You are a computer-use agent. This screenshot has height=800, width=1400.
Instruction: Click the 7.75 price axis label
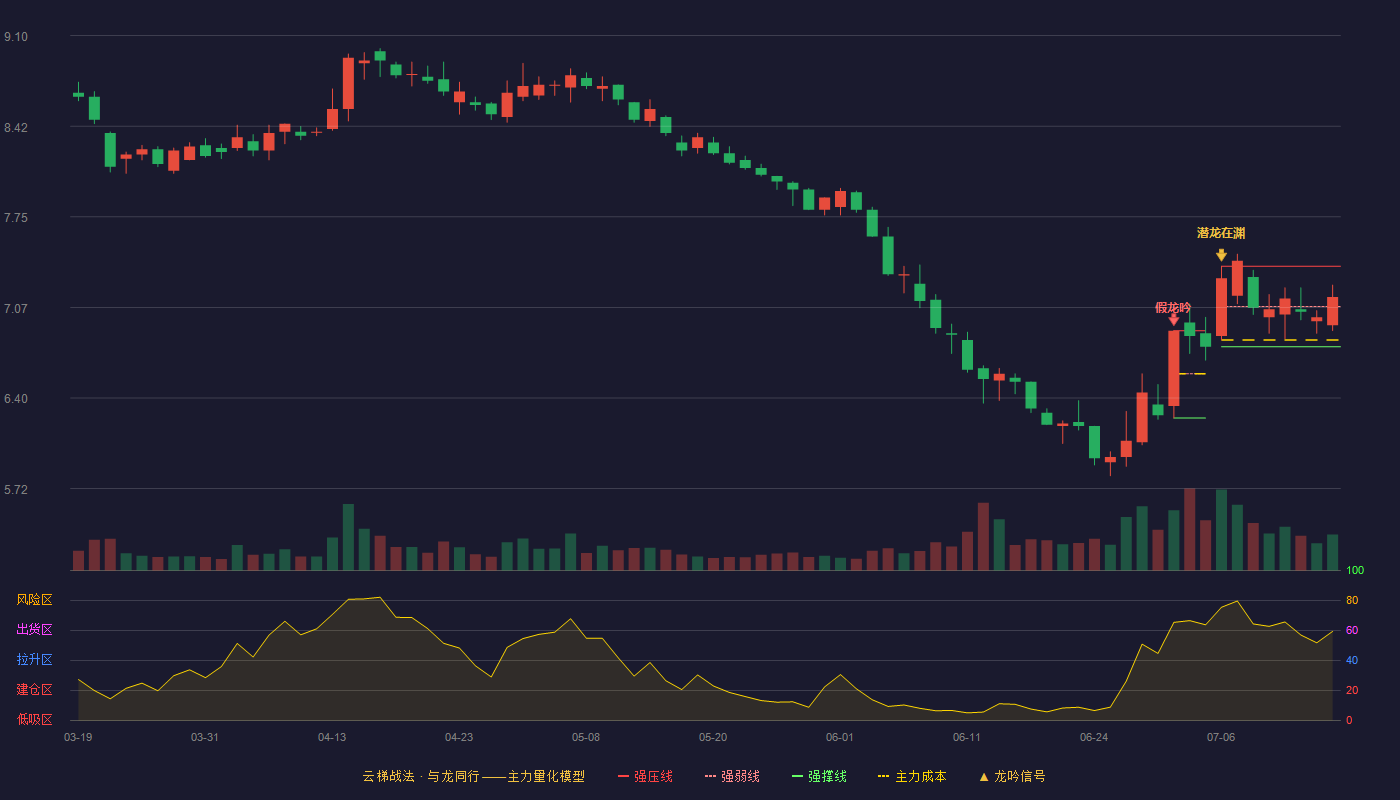16,218
